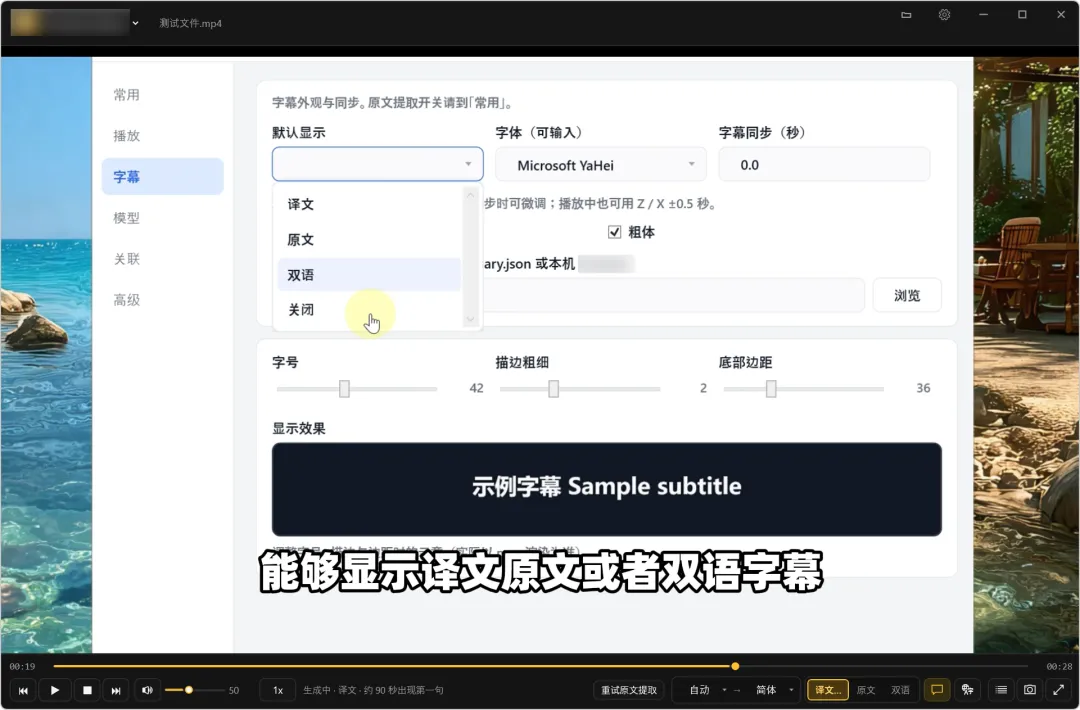Click the seek bar progress handle

[735, 666]
